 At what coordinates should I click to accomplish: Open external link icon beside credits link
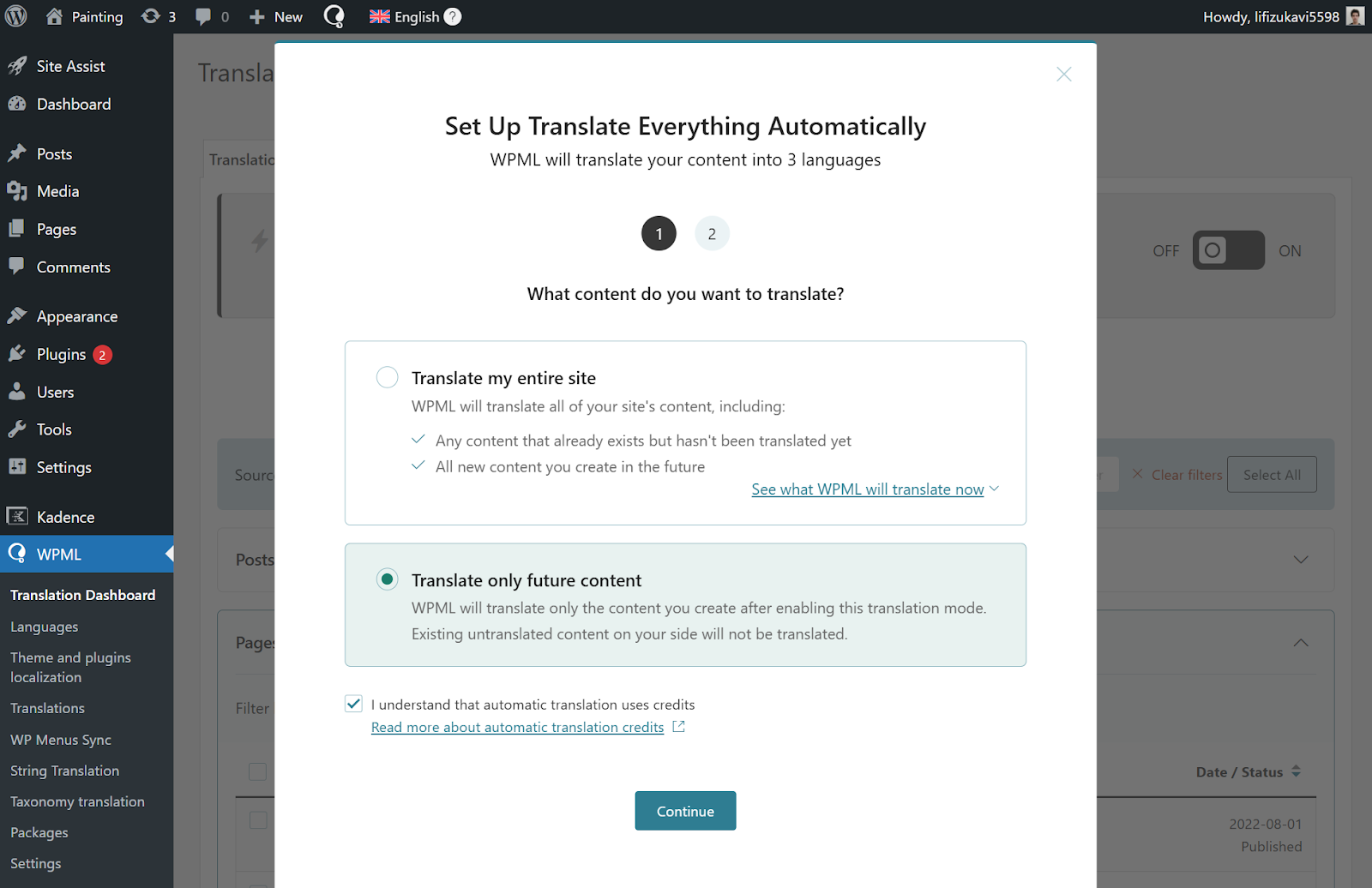[679, 727]
